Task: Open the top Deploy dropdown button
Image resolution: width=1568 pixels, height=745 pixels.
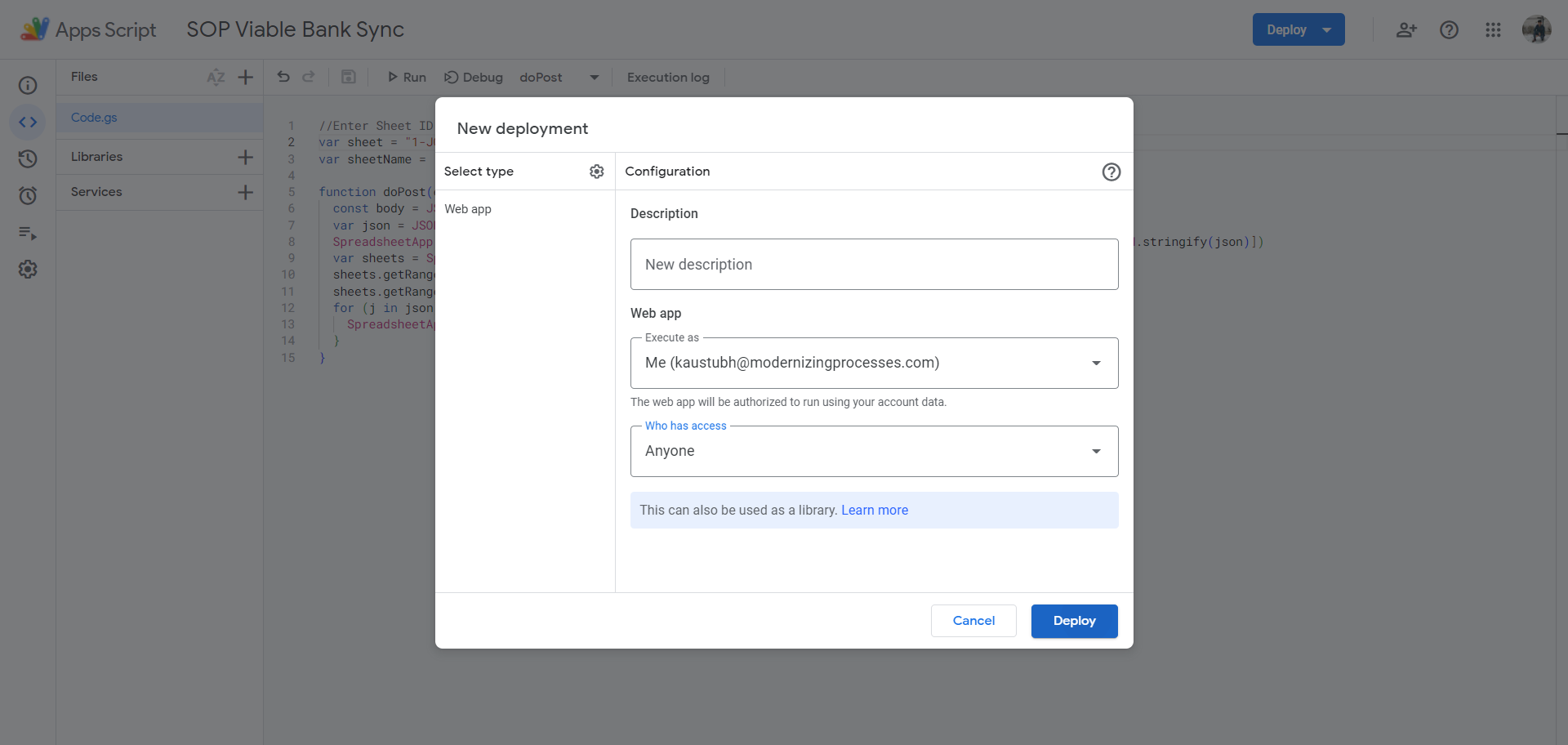Action: (x=1298, y=29)
